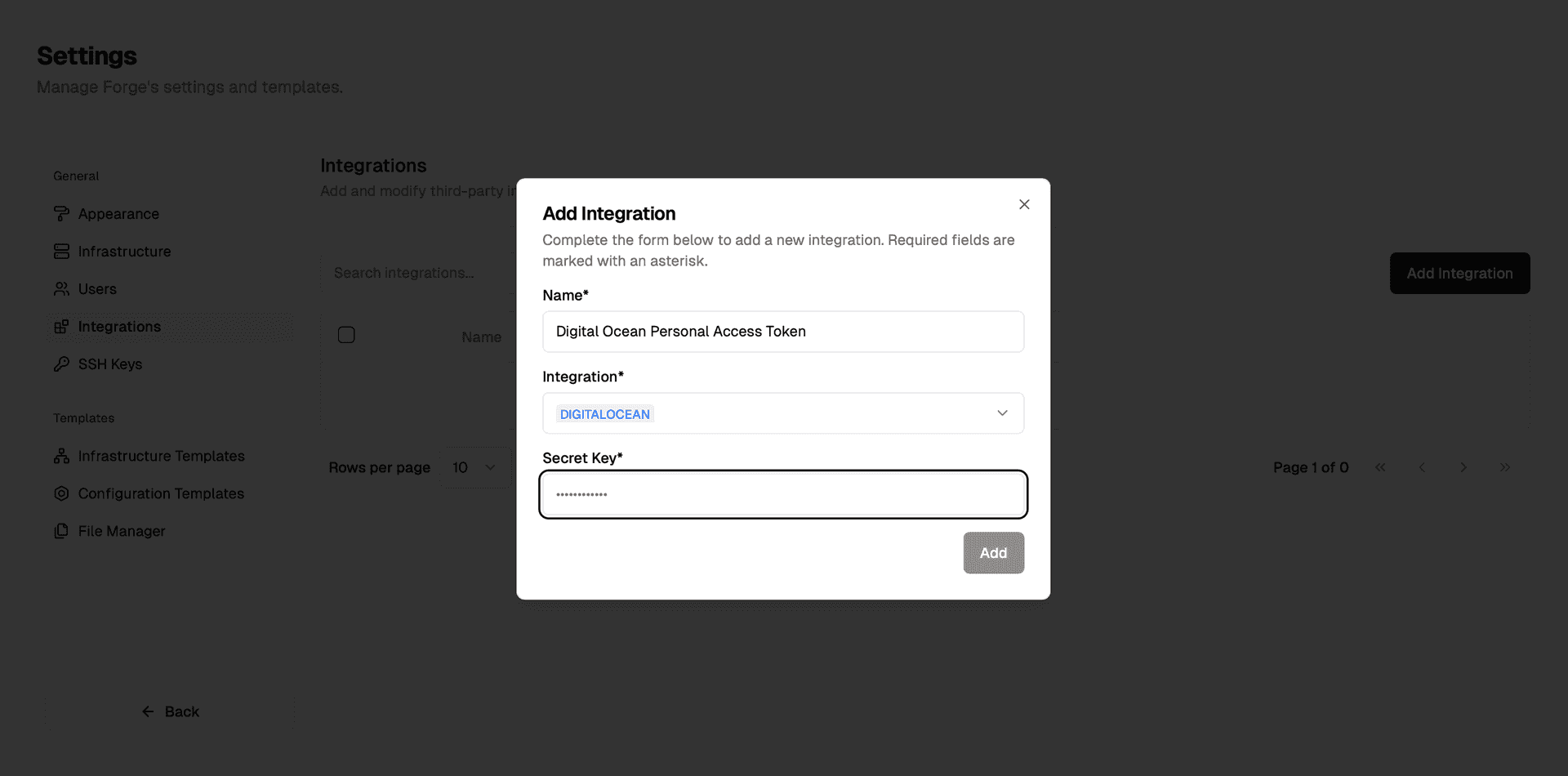1568x776 pixels.
Task: Click the SSH Keys key icon
Action: (61, 364)
